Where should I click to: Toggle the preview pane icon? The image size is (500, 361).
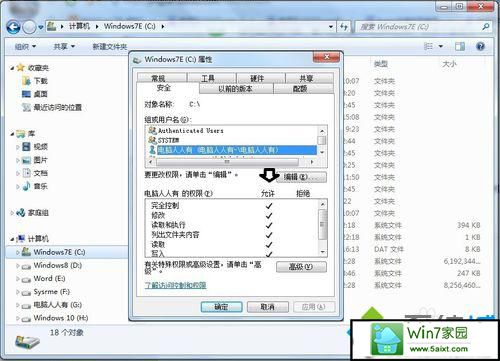click(460, 46)
